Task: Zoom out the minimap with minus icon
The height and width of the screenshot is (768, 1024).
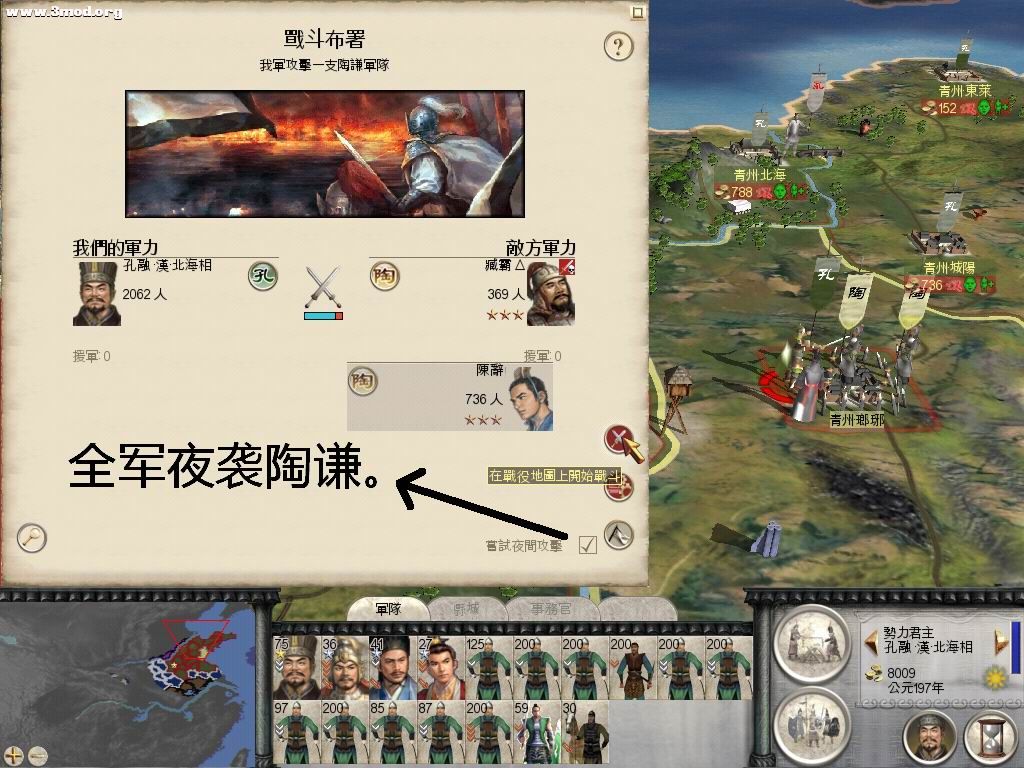Action: pyautogui.click(x=37, y=756)
